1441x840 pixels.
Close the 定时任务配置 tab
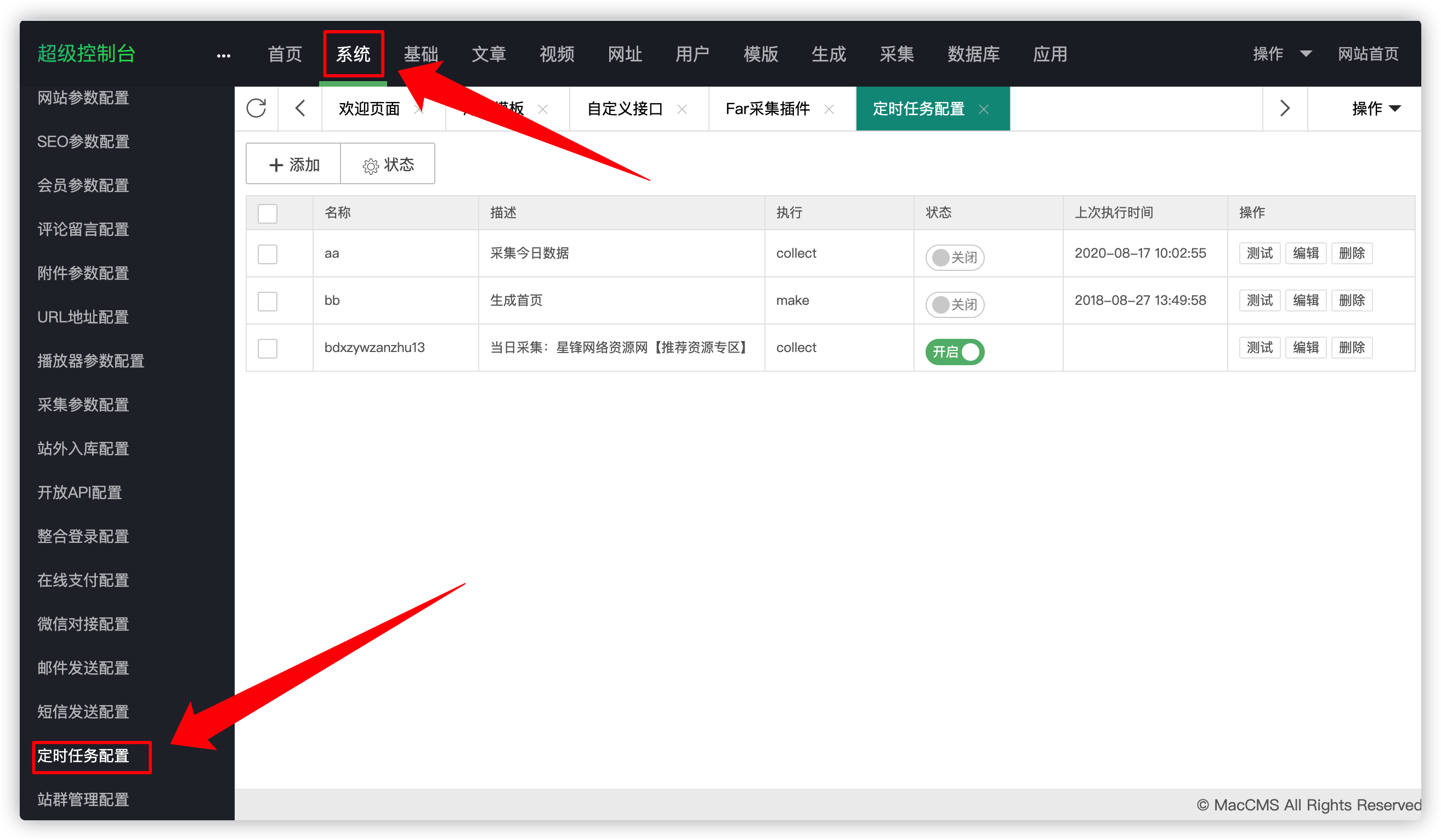(984, 109)
